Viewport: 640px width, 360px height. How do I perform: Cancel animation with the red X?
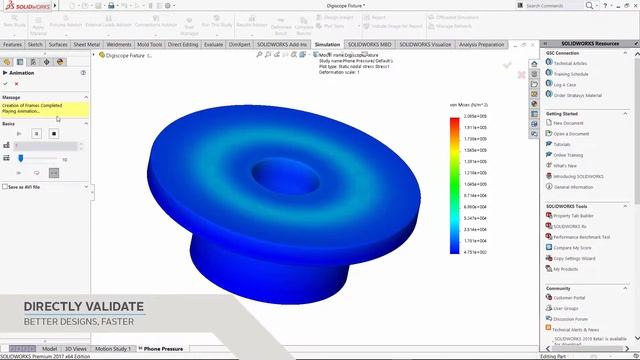pyautogui.click(x=16, y=84)
